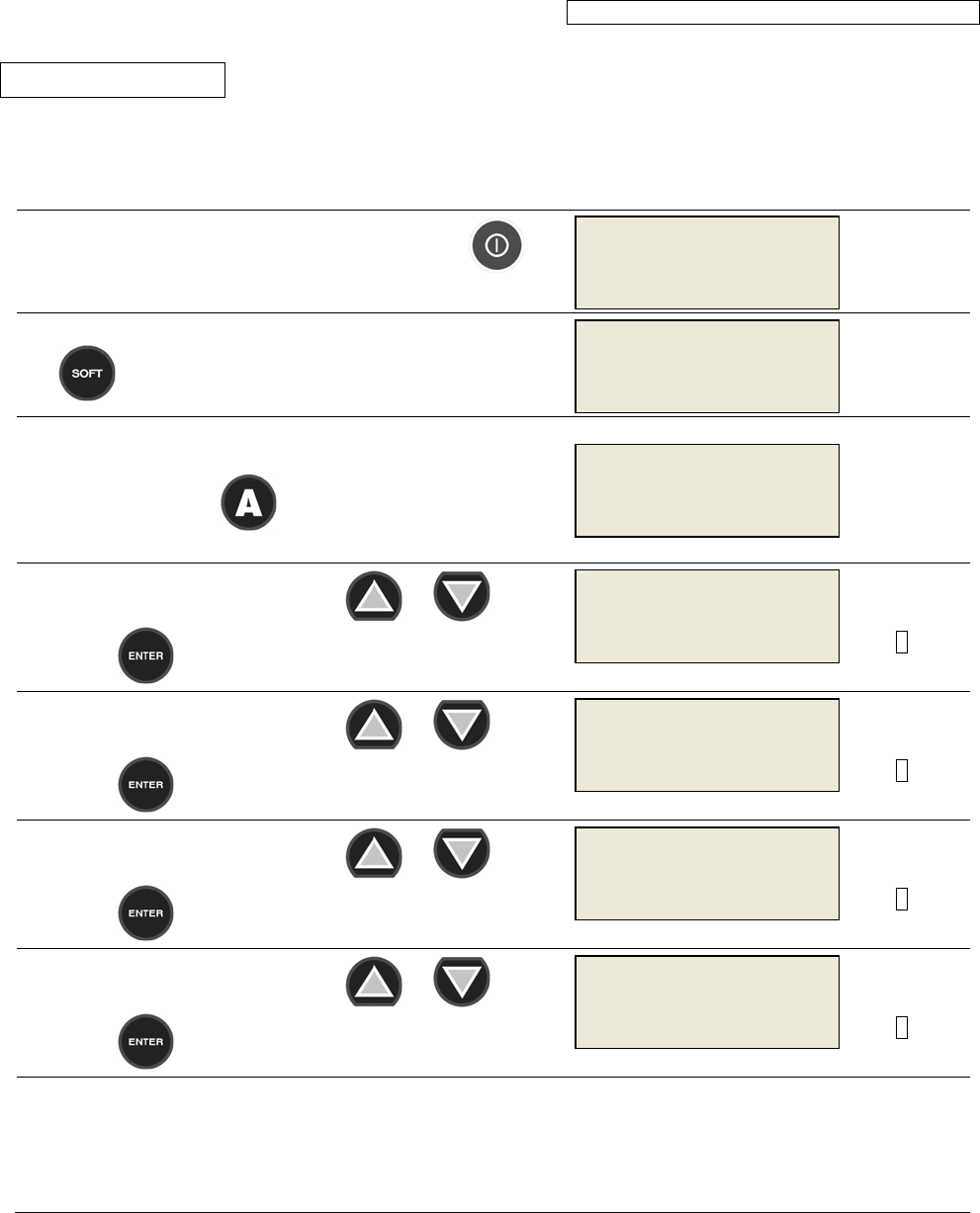The image size is (980, 1213).
Task: Click the bottommost down arrow button
Action: point(461,981)
